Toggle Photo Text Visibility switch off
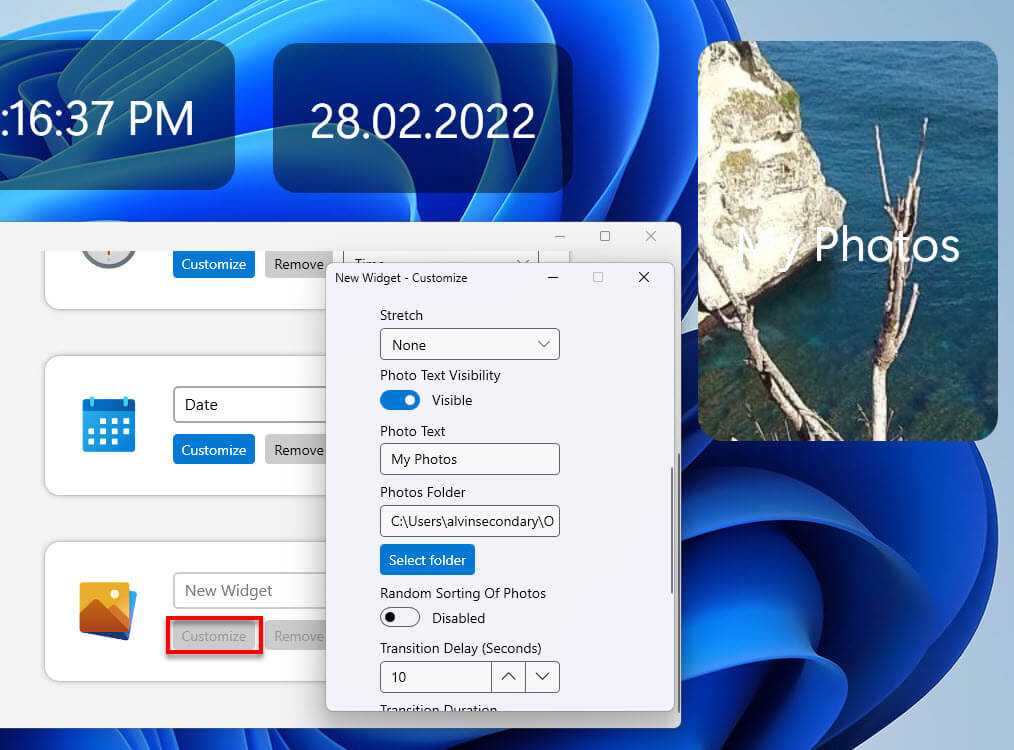The height and width of the screenshot is (750, 1014). [400, 400]
